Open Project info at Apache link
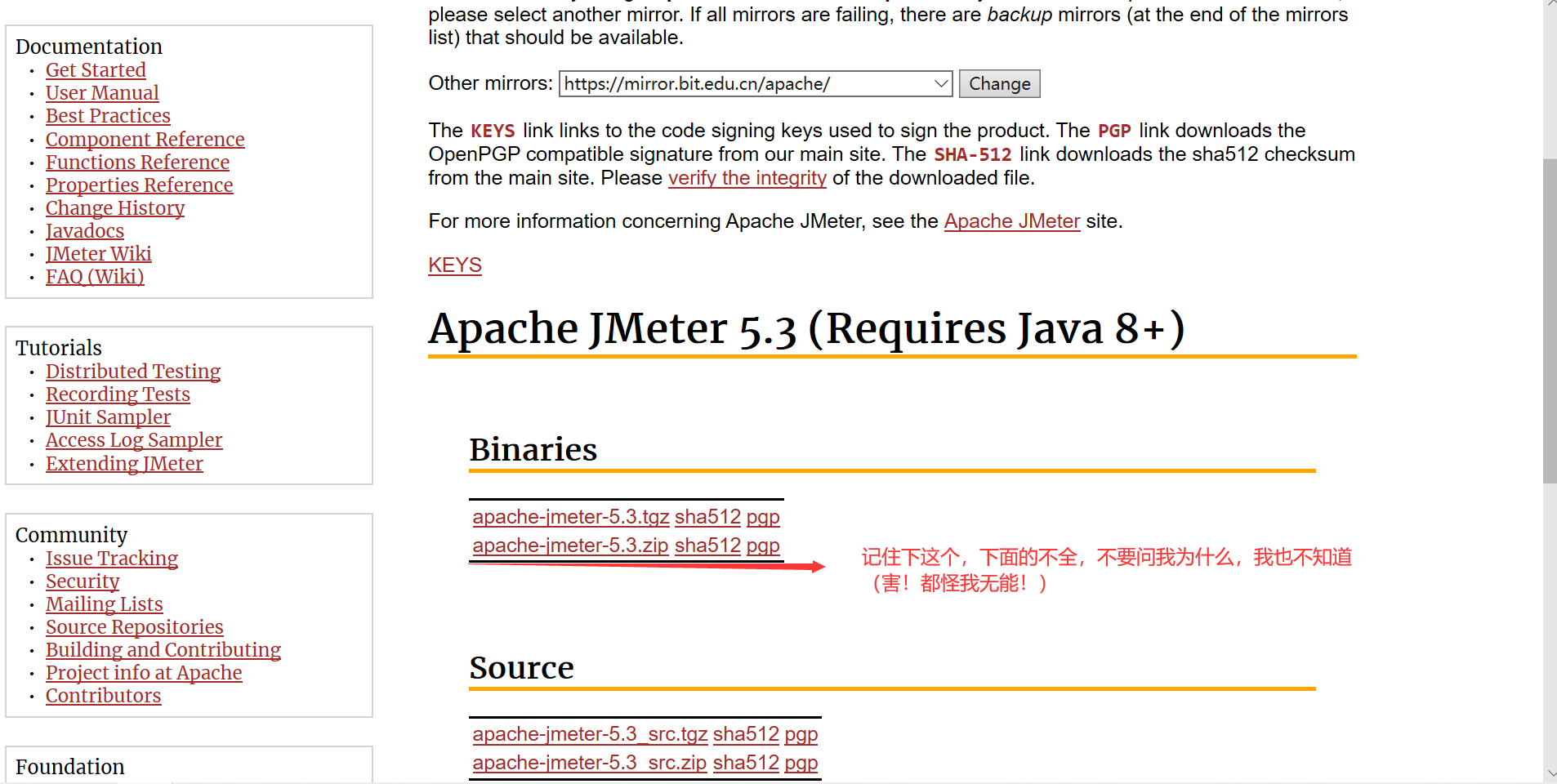This screenshot has height=784, width=1557. 144,673
